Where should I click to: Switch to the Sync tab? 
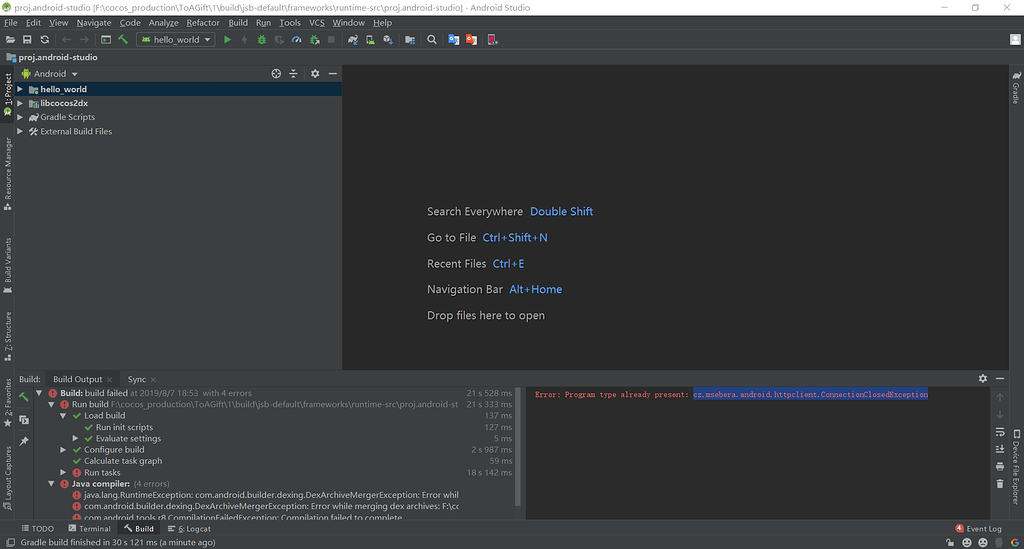[137, 379]
